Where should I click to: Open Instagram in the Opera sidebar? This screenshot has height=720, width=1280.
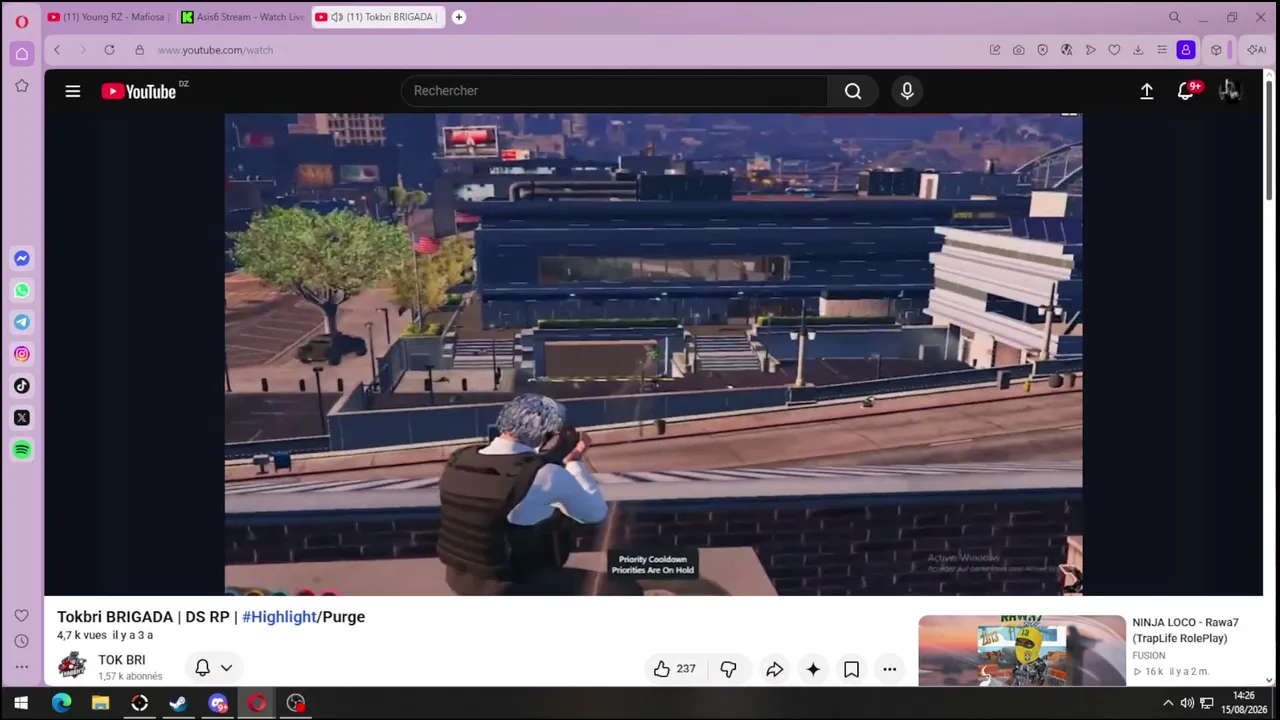coord(21,354)
